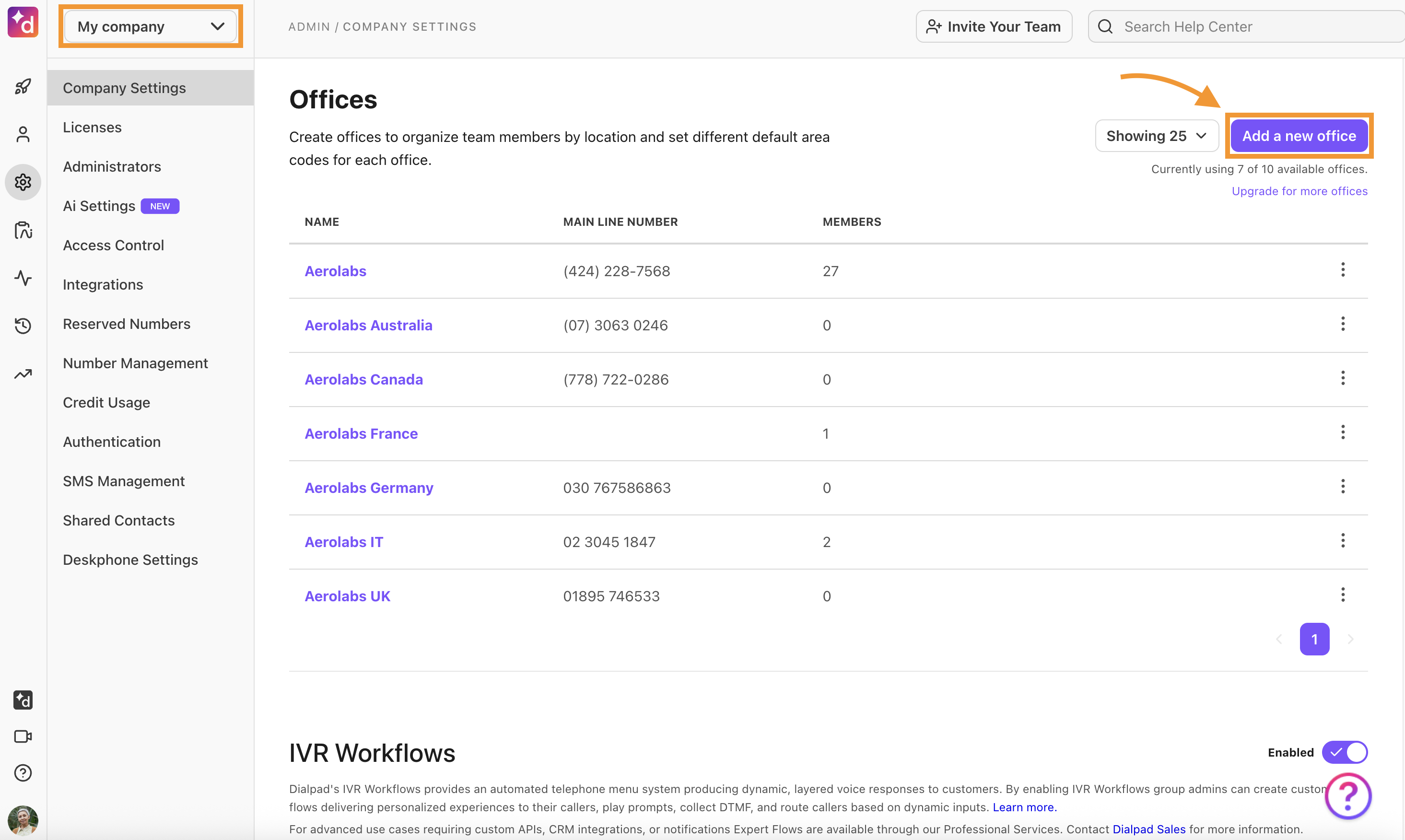The image size is (1405, 840).
Task: Open the person profile icon in sidebar
Action: [23, 134]
